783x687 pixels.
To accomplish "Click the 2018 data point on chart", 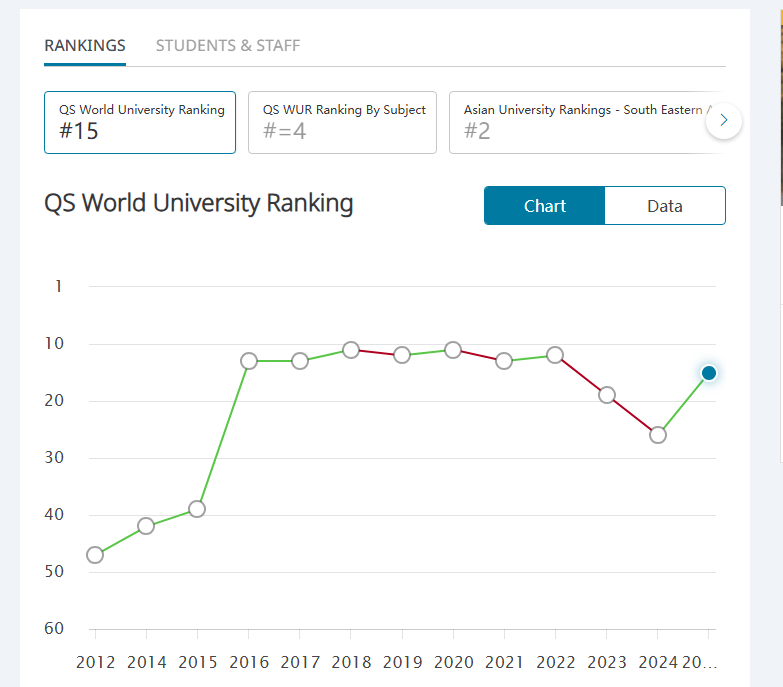I will [351, 350].
